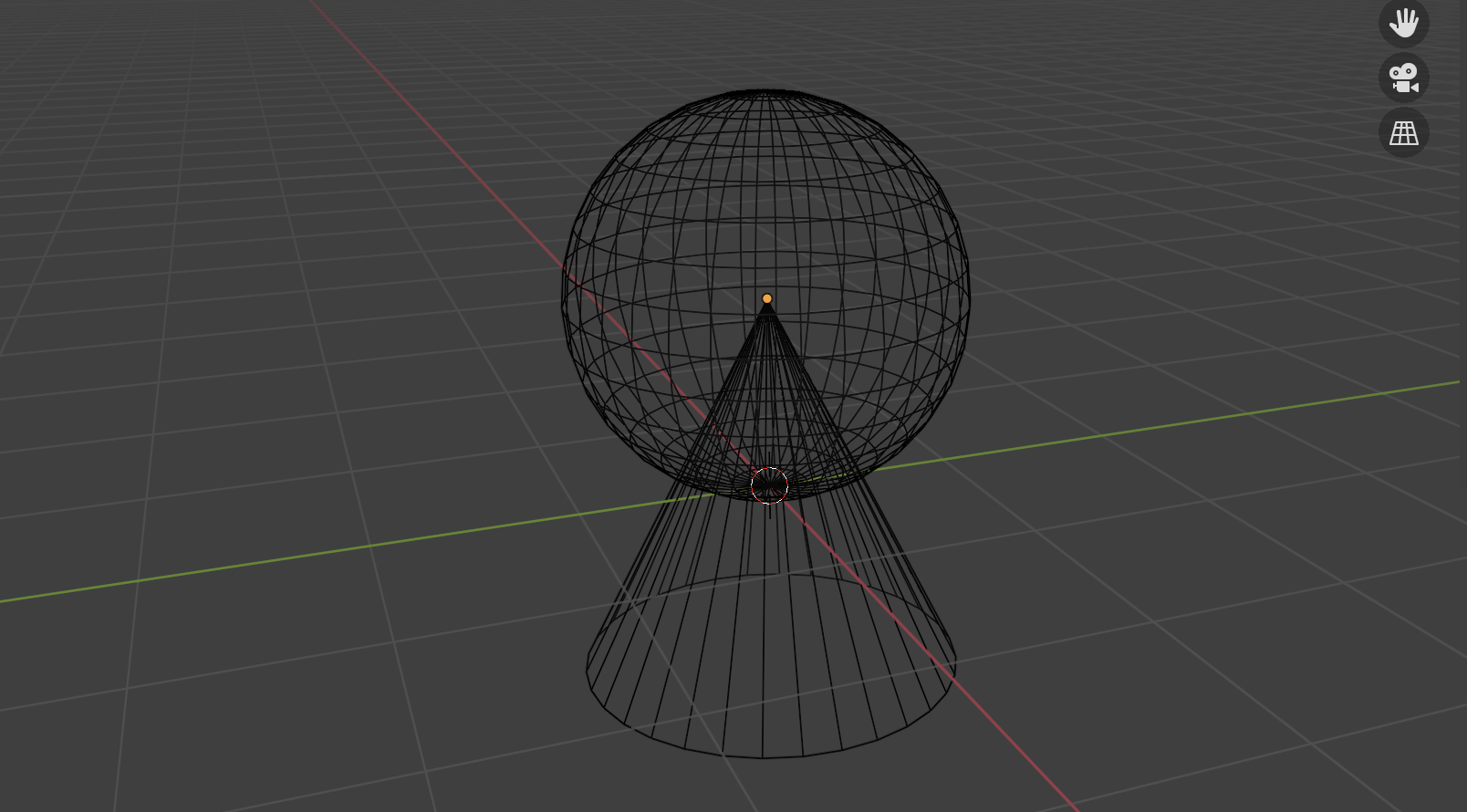Click the 3D cursor at the grid origin

point(769,485)
